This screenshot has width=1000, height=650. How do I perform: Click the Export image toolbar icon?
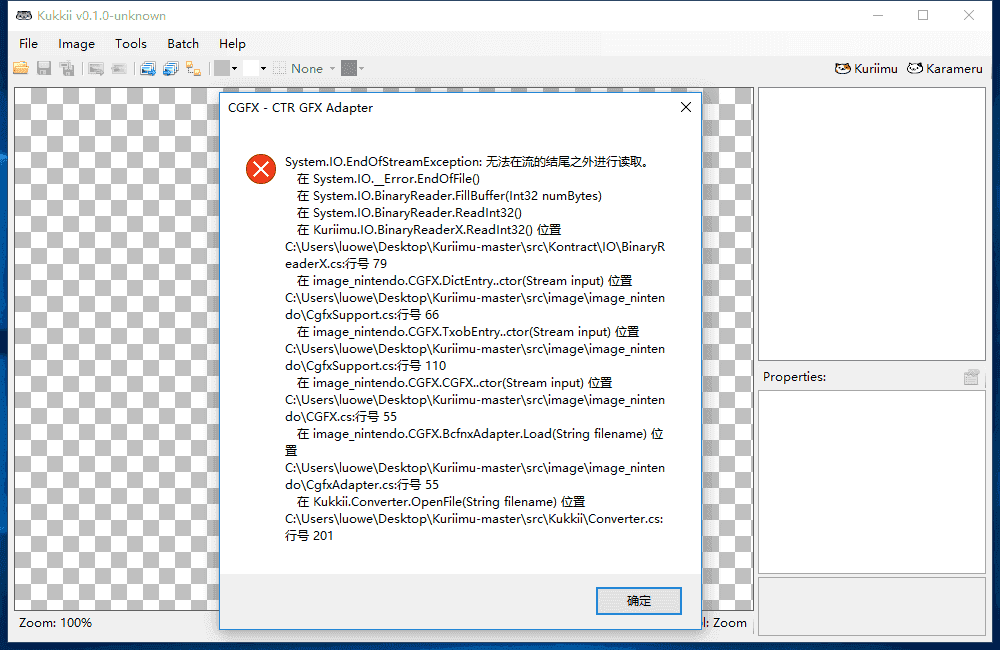click(96, 68)
